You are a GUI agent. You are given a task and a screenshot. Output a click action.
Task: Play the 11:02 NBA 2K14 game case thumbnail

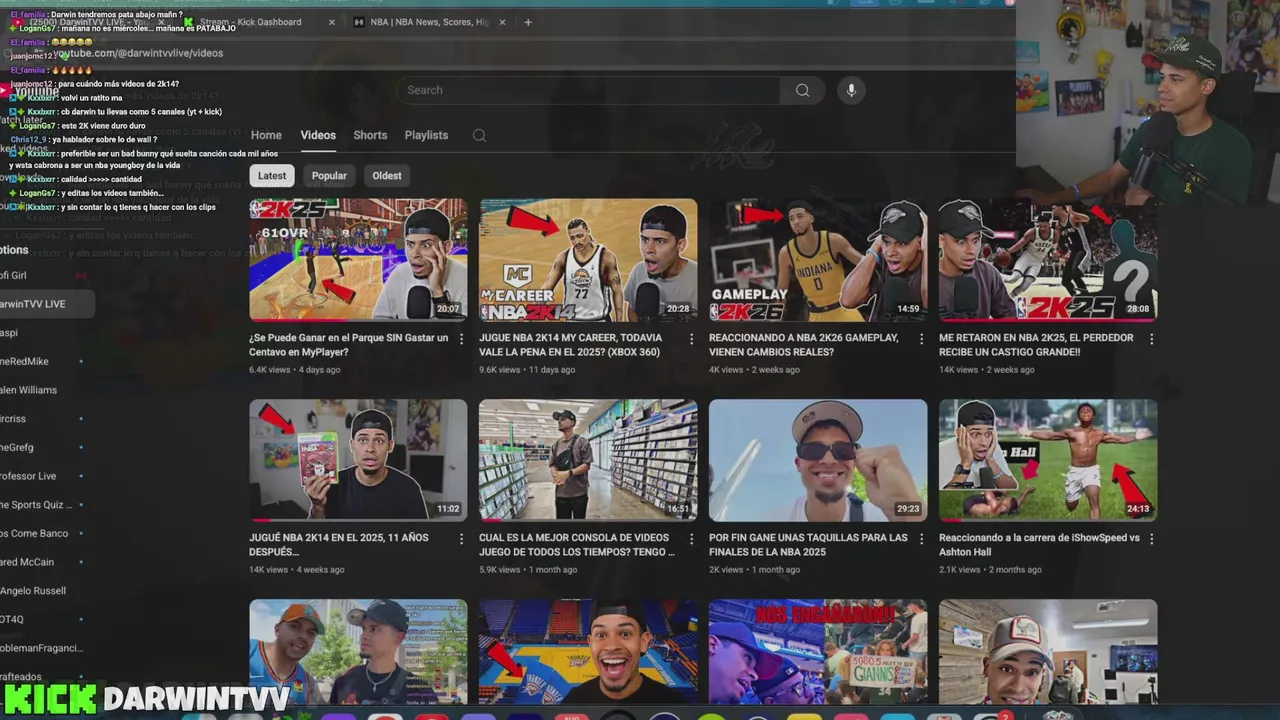pyautogui.click(x=358, y=460)
